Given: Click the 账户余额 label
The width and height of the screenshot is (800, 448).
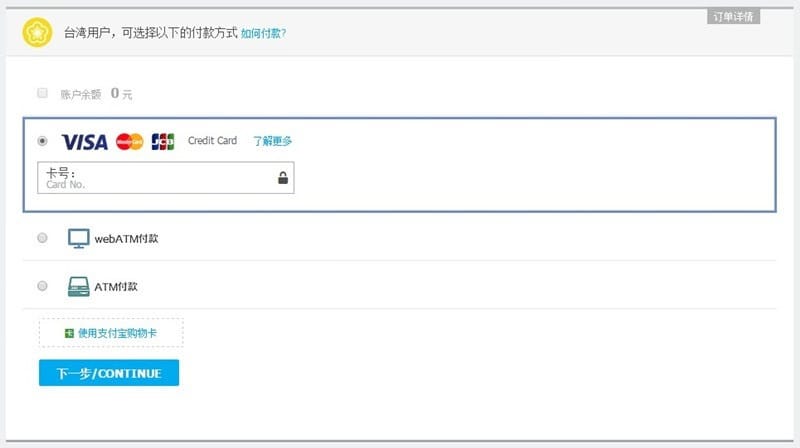Looking at the screenshot, I should (81, 94).
